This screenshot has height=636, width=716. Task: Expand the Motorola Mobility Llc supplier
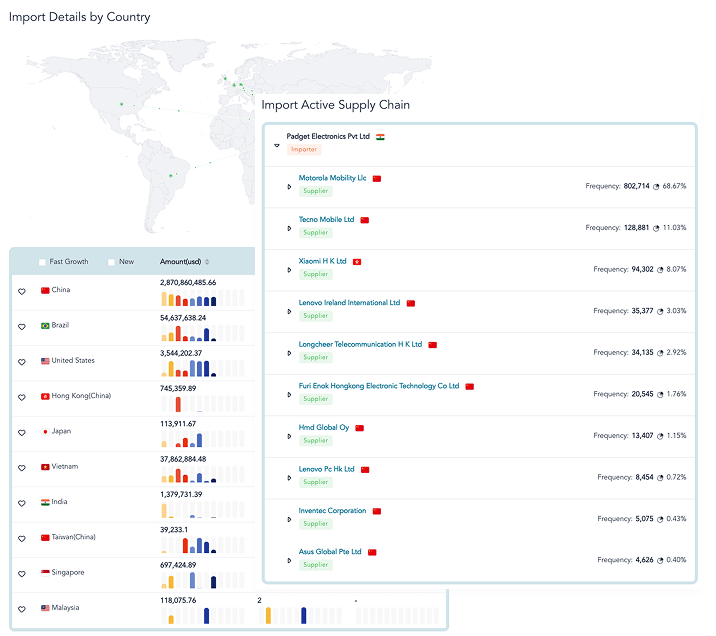289,187
